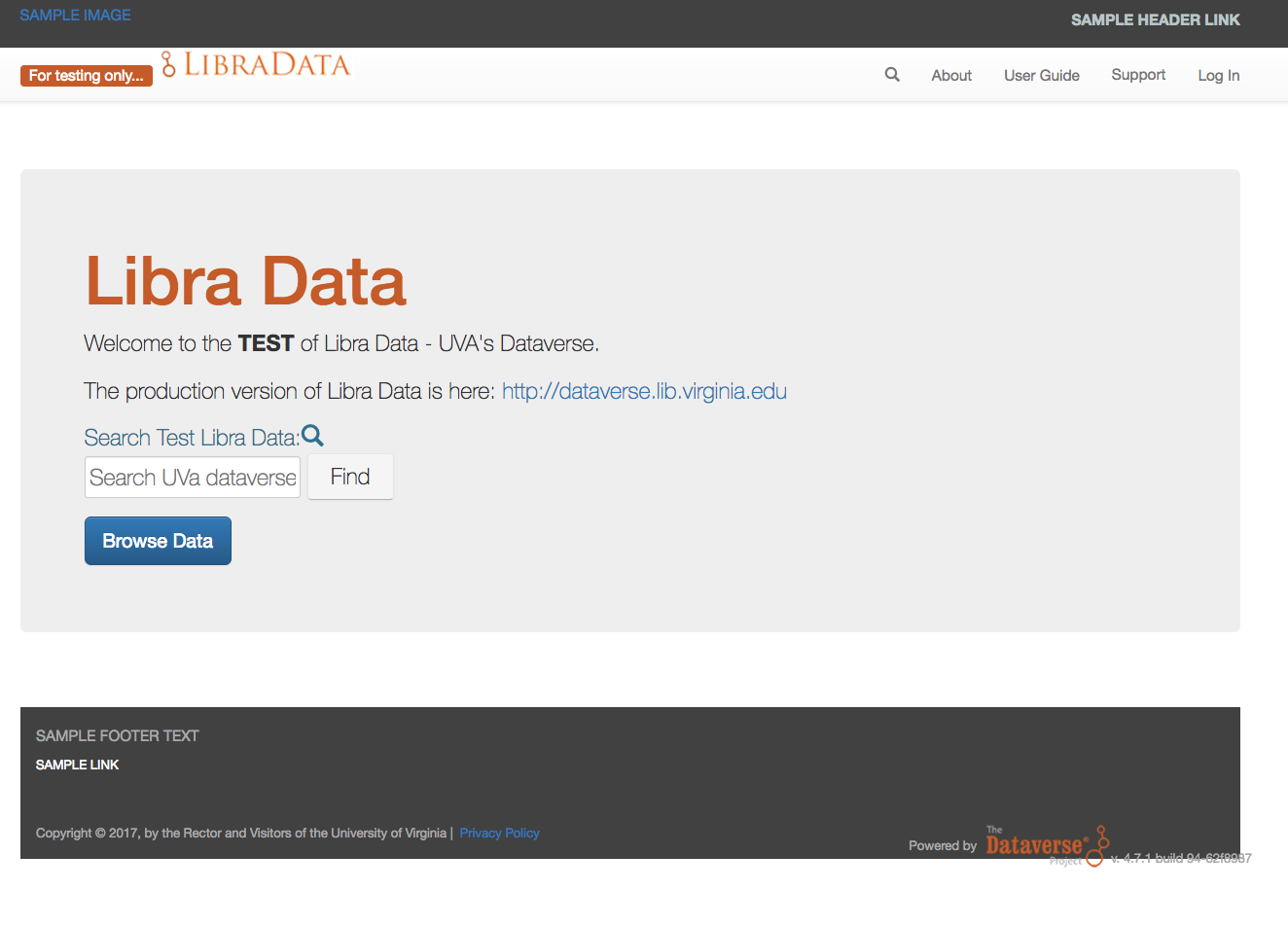The height and width of the screenshot is (926, 1288).
Task: Click the LibraData logo
Action: click(x=256, y=65)
